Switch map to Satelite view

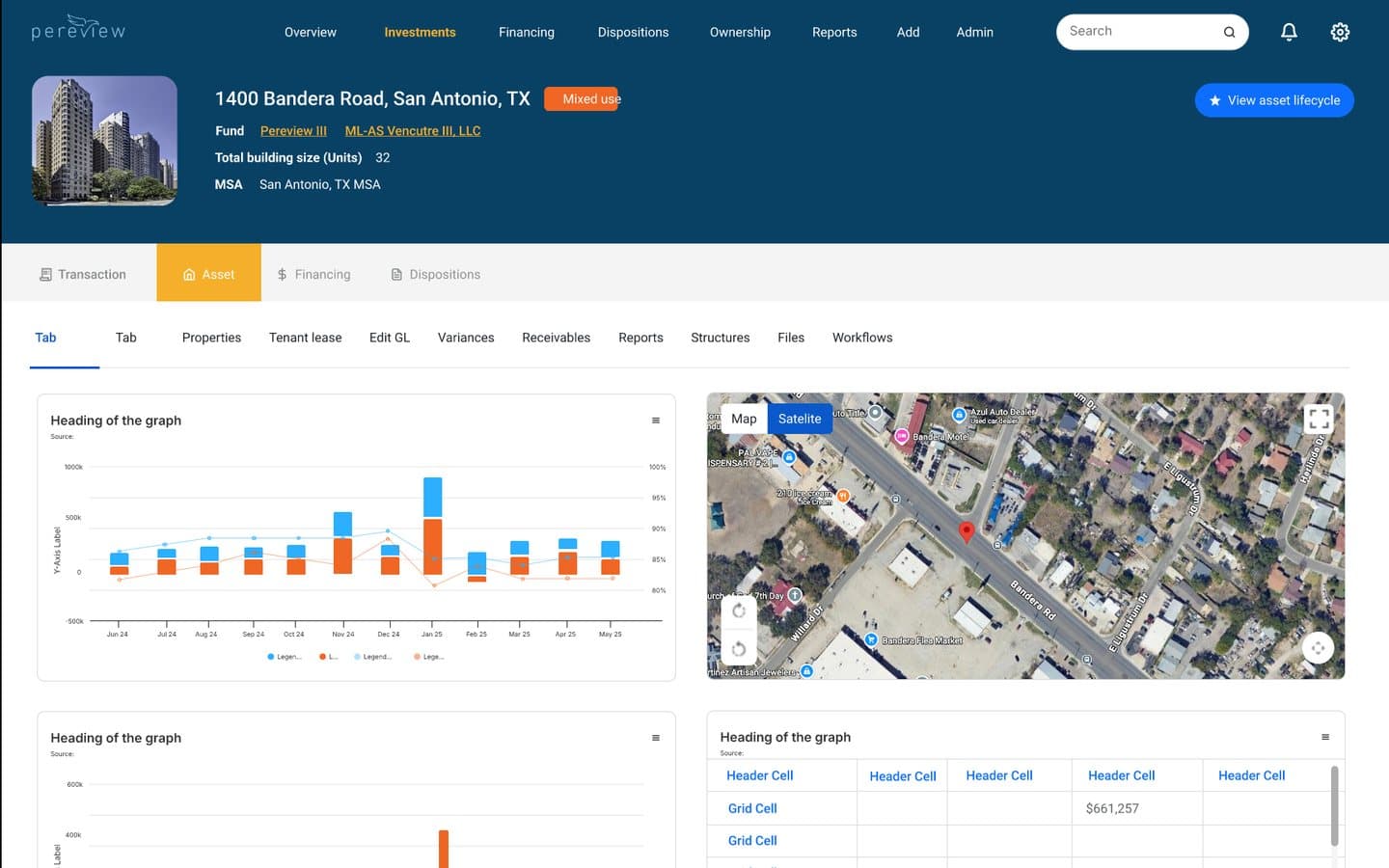[800, 419]
